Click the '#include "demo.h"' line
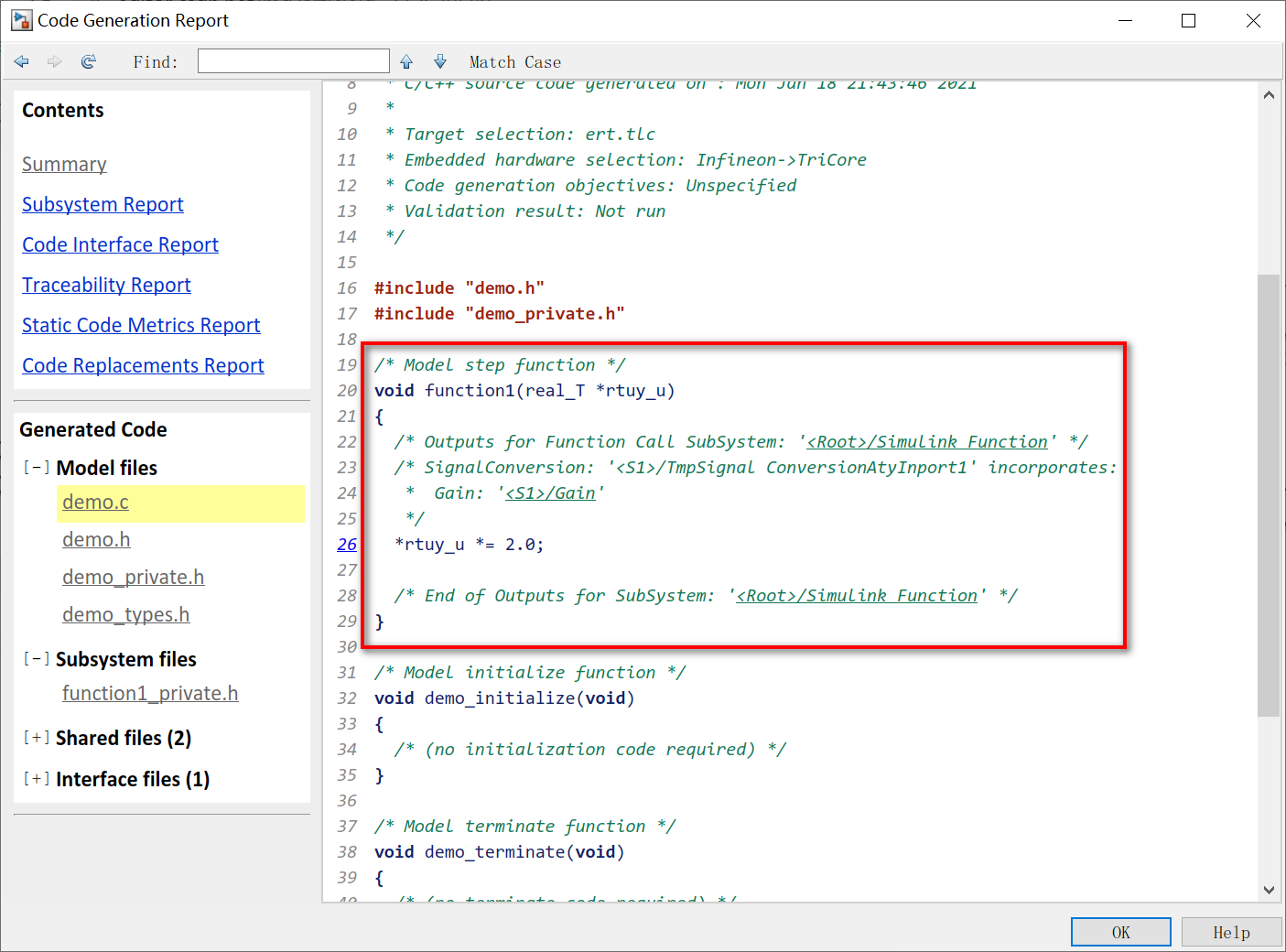Viewport: 1286px width, 952px height. (x=459, y=288)
